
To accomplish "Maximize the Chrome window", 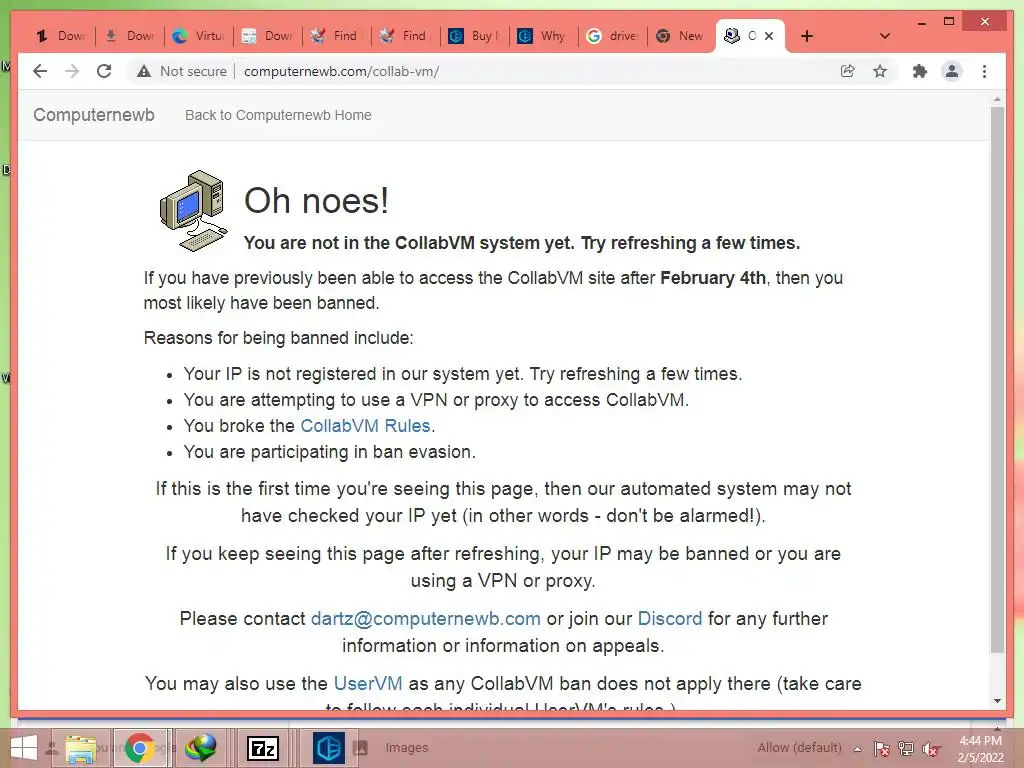I will click(x=949, y=22).
